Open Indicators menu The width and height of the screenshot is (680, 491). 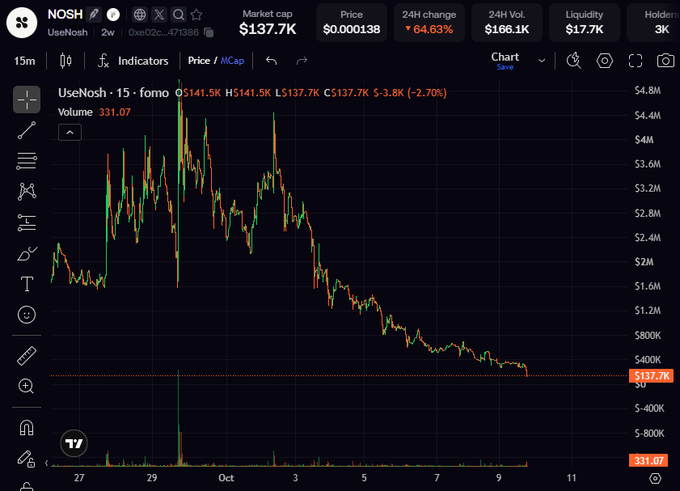pyautogui.click(x=134, y=61)
